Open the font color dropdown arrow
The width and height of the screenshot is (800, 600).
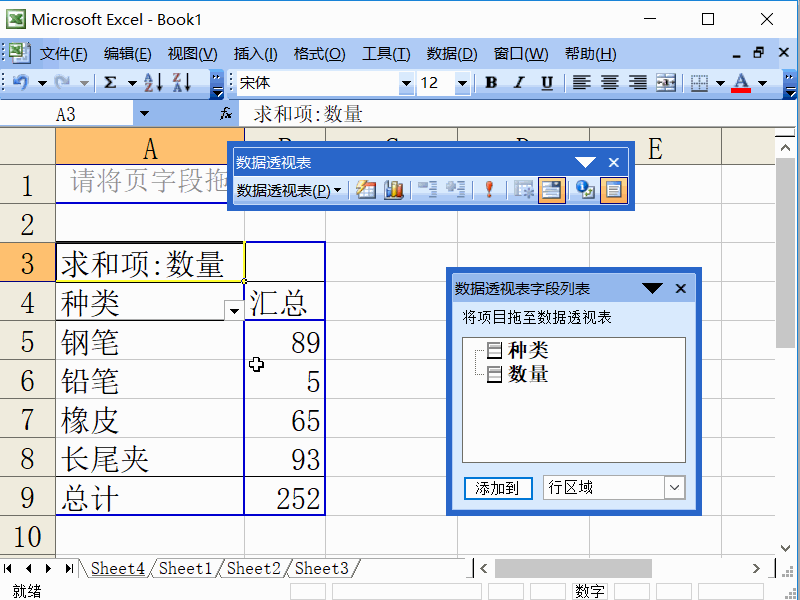click(762, 83)
